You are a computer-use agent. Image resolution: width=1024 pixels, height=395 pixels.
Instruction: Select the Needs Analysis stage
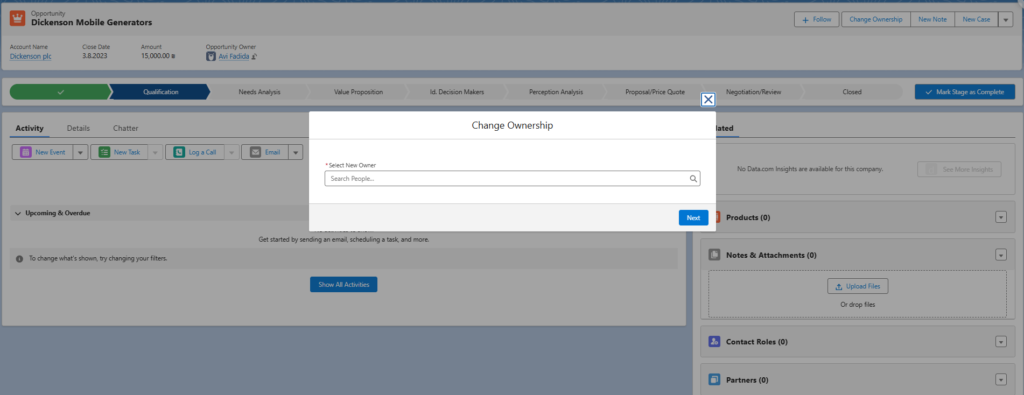259,92
